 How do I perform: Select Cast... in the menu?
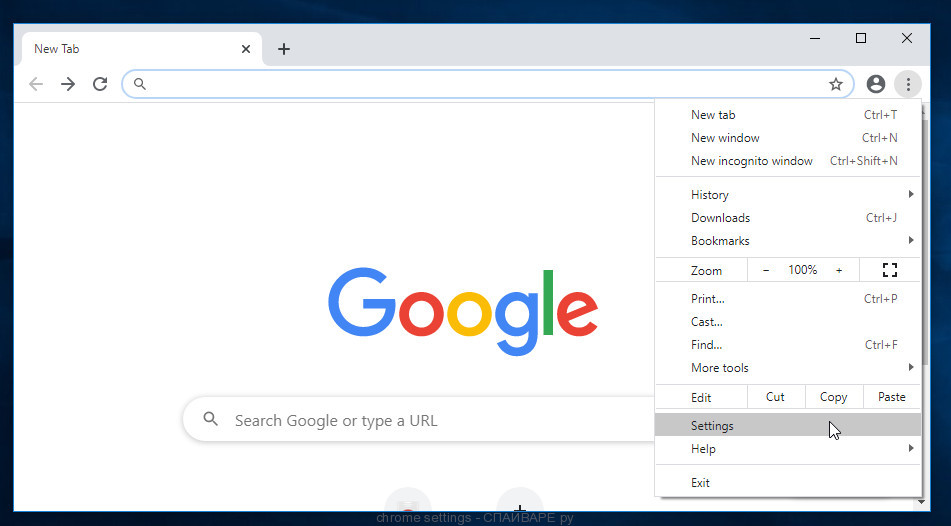(788, 322)
